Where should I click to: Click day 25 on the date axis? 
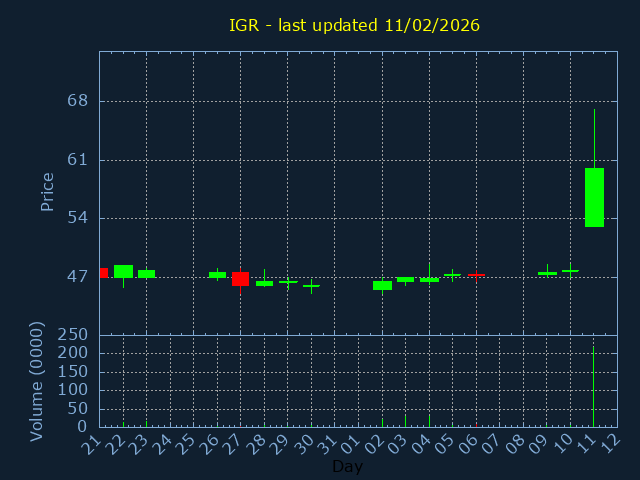186,441
